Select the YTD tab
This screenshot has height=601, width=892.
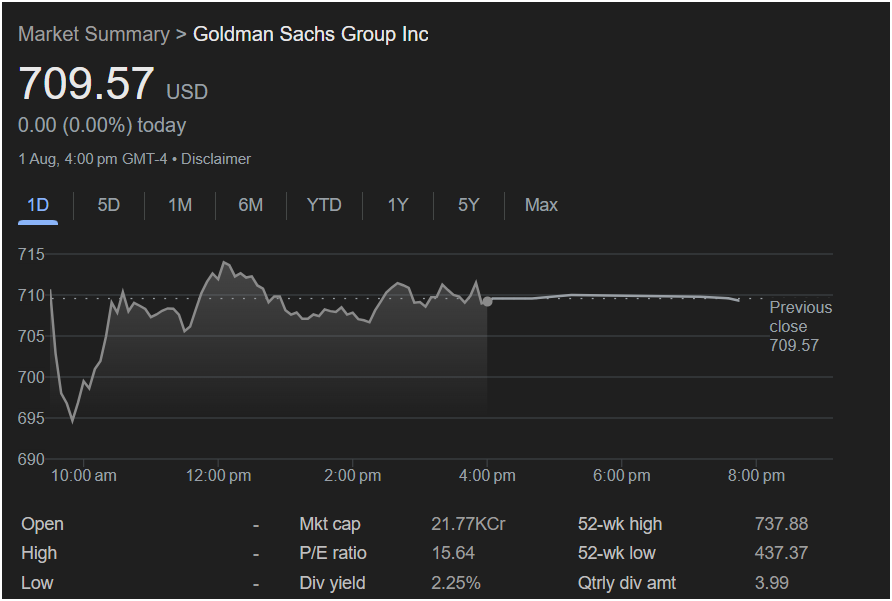(x=324, y=205)
